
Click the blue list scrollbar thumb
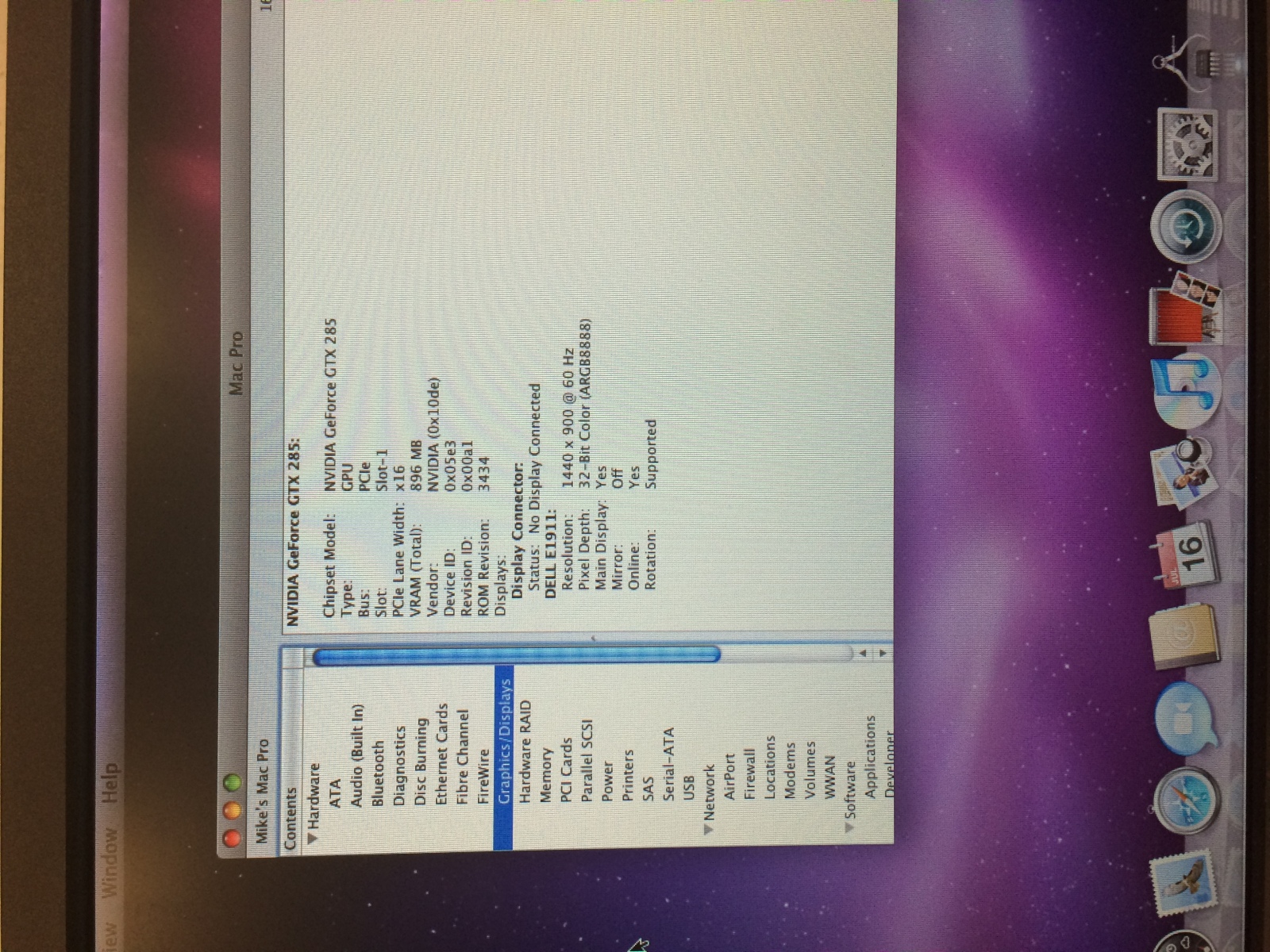coord(516,655)
